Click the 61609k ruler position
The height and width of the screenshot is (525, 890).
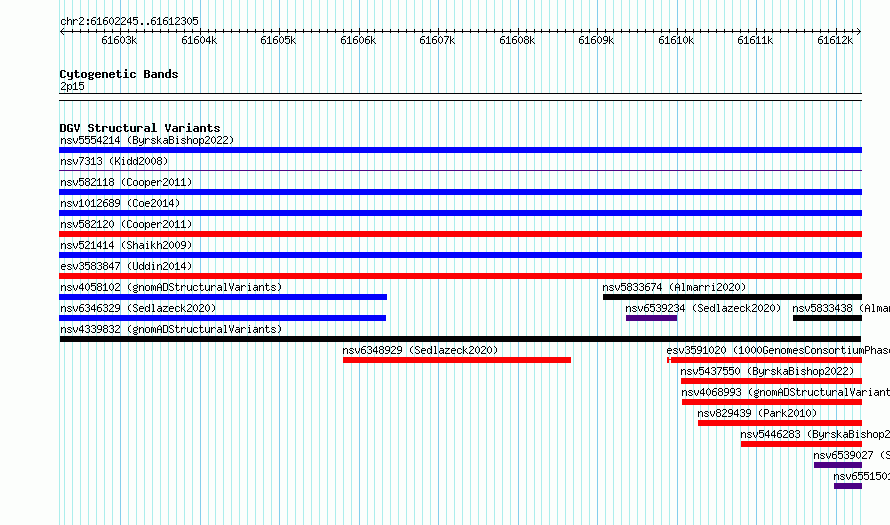(596, 40)
